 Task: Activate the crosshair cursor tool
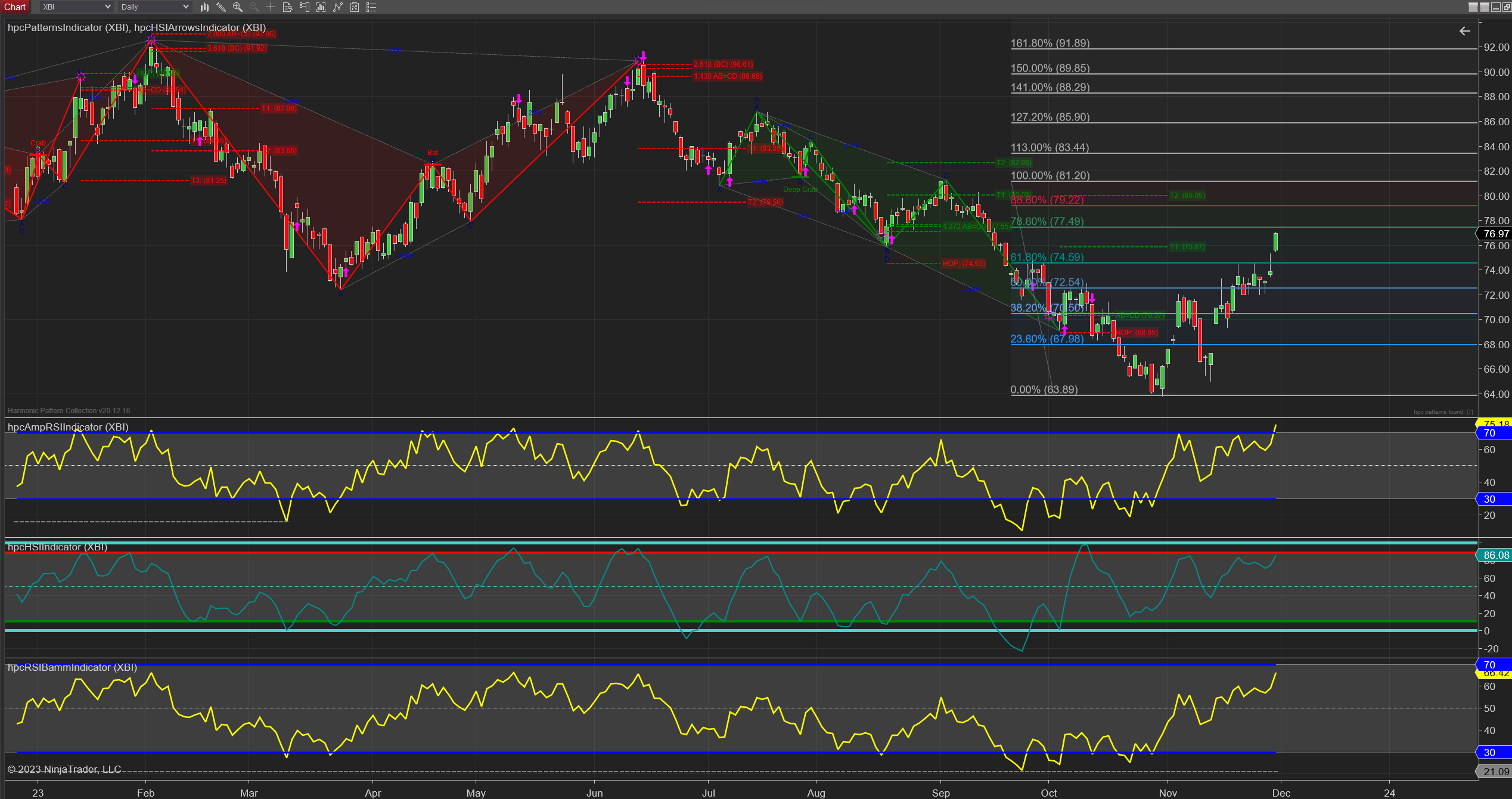(271, 7)
